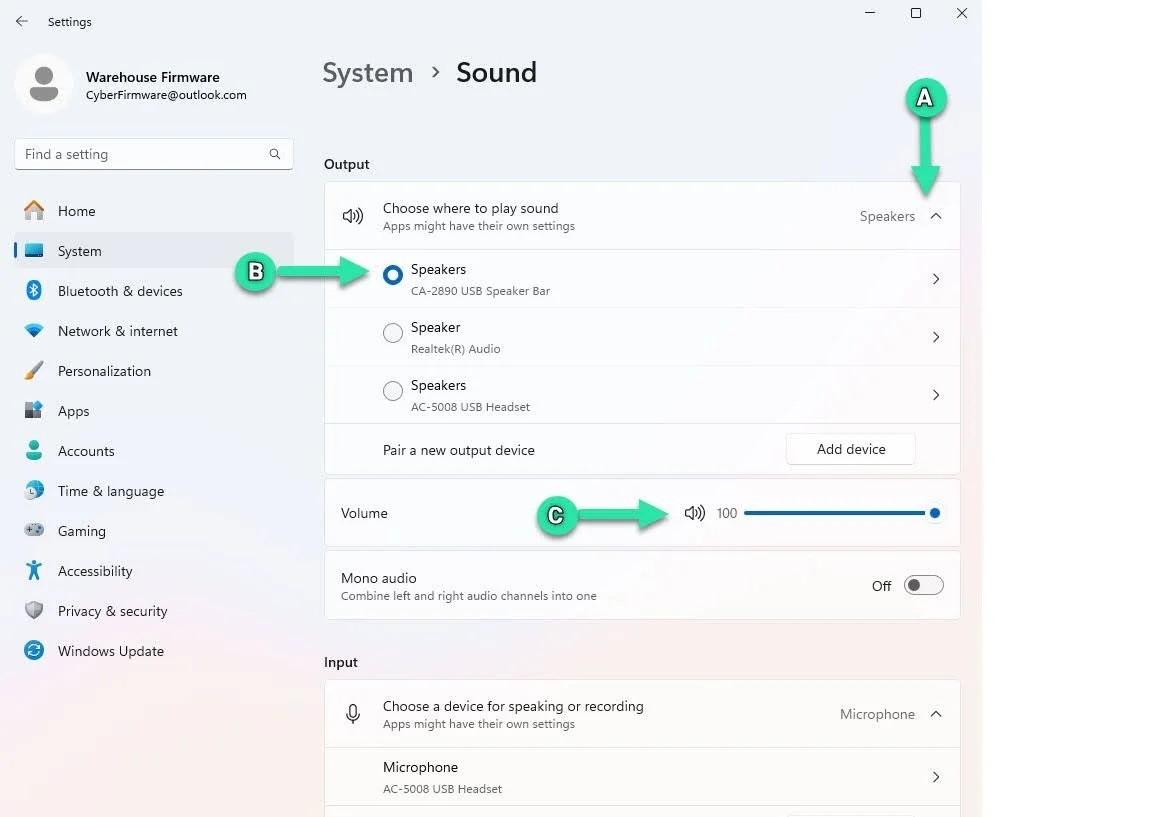This screenshot has height=817, width=1152.
Task: Open Network & internet settings
Action: (x=117, y=331)
